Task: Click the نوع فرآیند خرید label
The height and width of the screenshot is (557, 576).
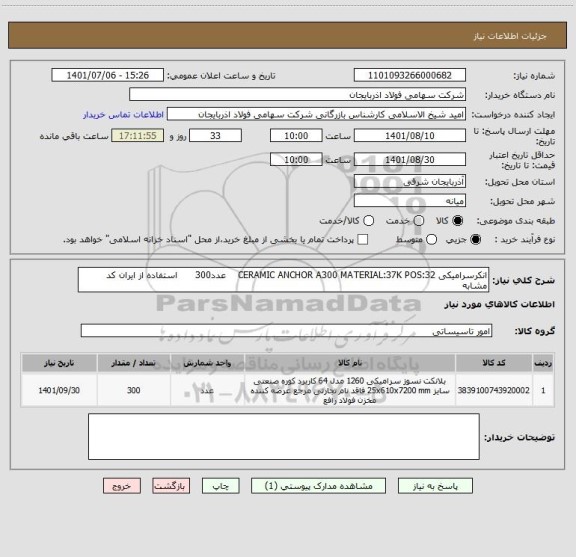Action: point(525,240)
